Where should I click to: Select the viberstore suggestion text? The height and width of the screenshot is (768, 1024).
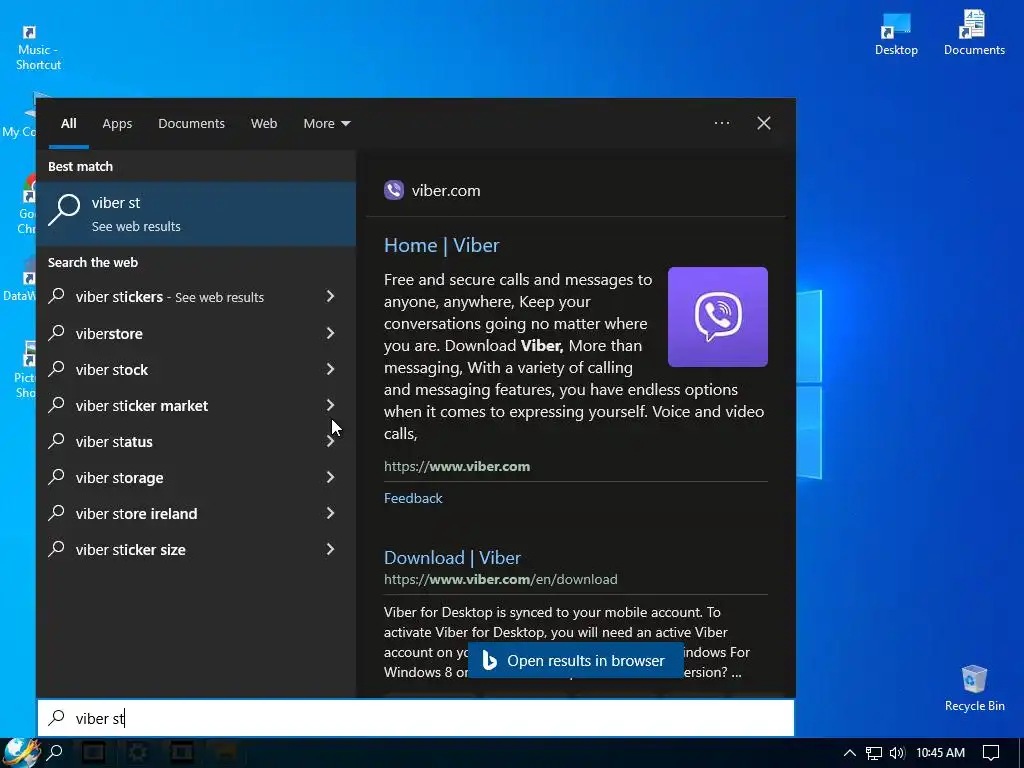(109, 334)
